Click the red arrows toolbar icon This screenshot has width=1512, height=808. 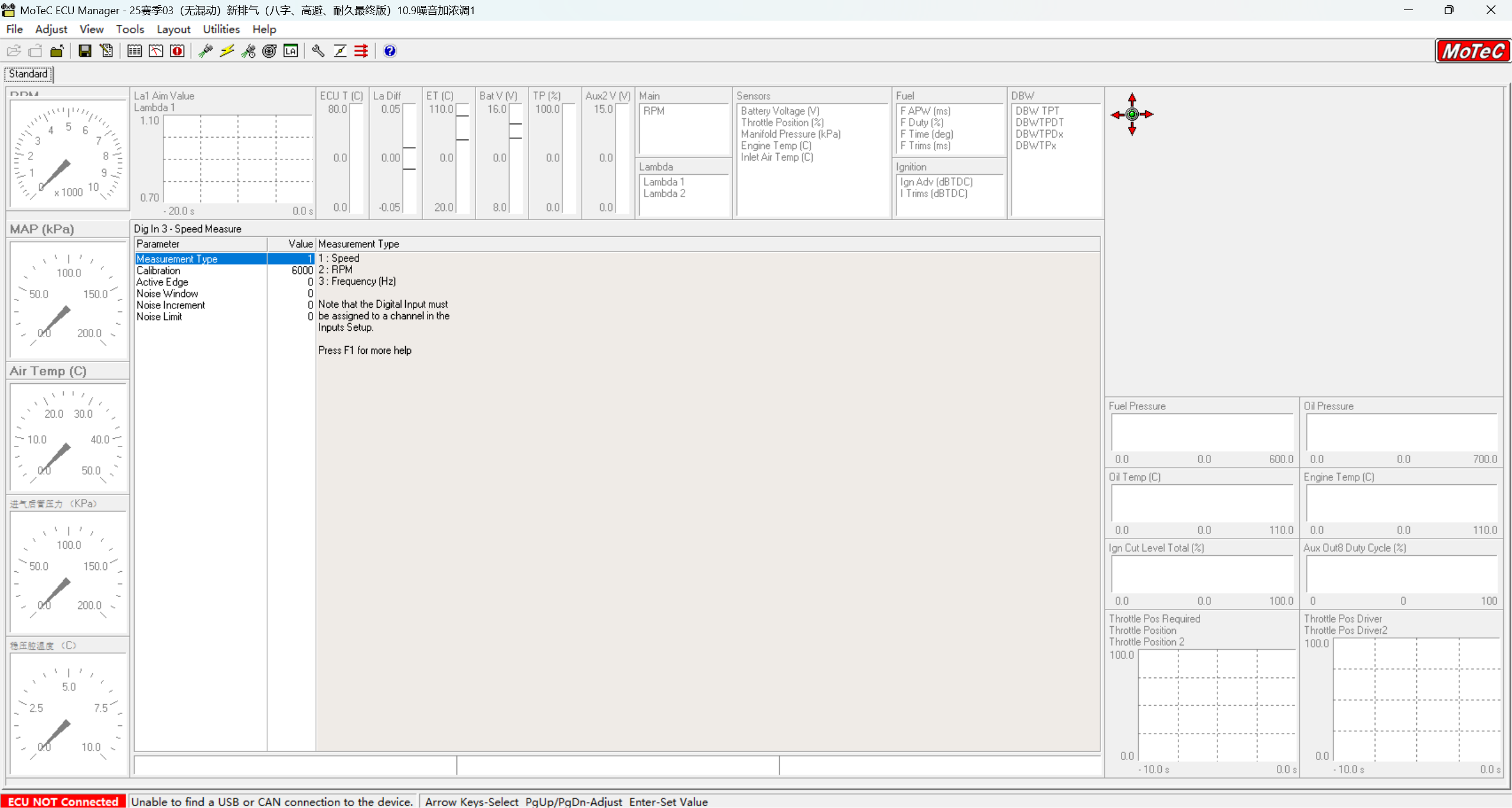click(x=361, y=51)
